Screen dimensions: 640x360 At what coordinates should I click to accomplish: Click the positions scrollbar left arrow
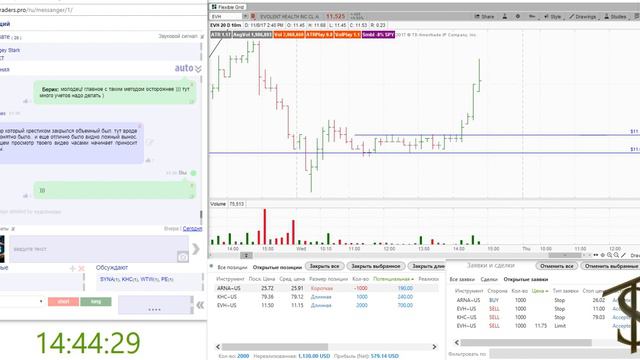click(218, 347)
